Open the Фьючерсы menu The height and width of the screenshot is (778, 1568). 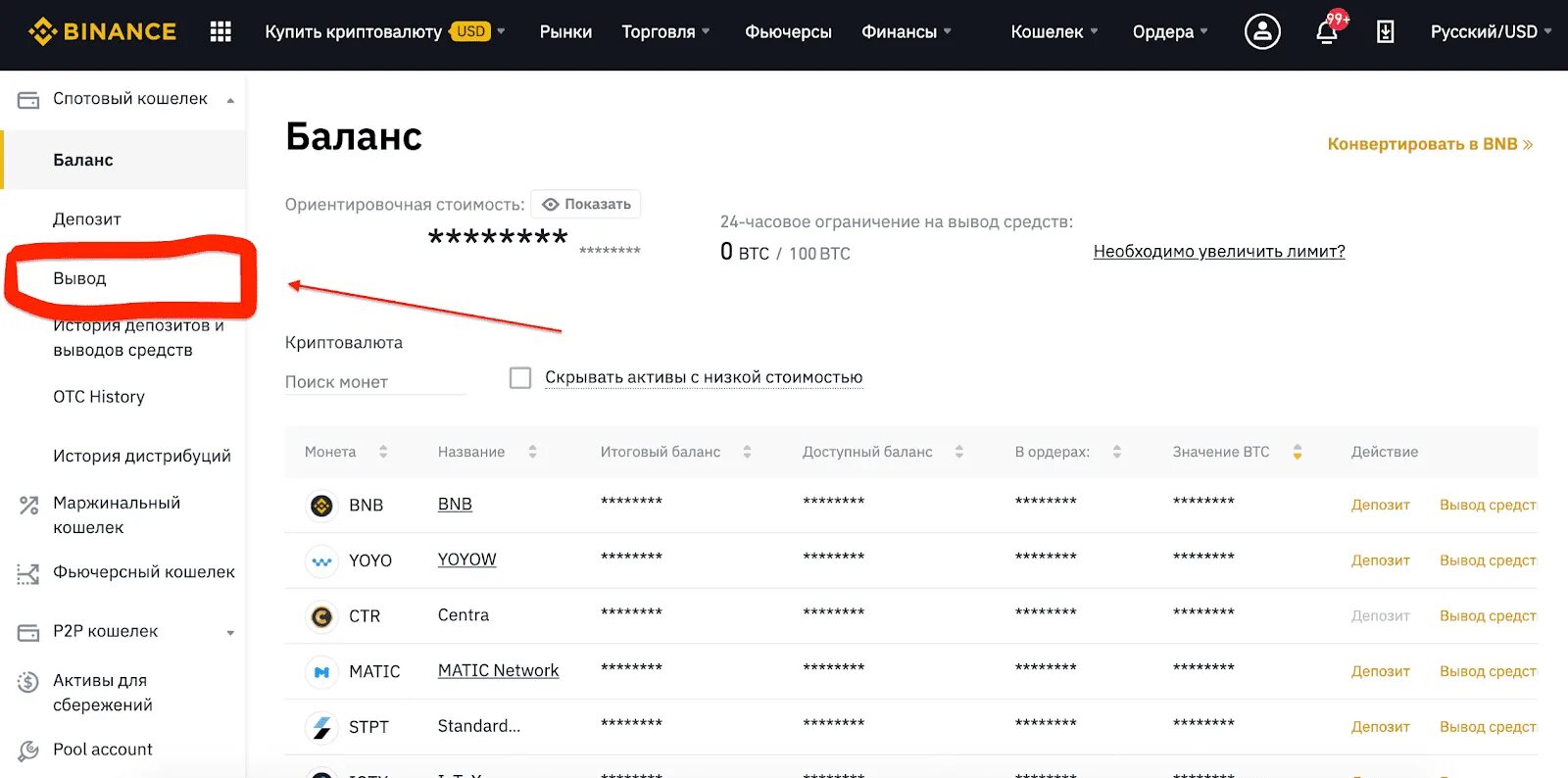[788, 31]
